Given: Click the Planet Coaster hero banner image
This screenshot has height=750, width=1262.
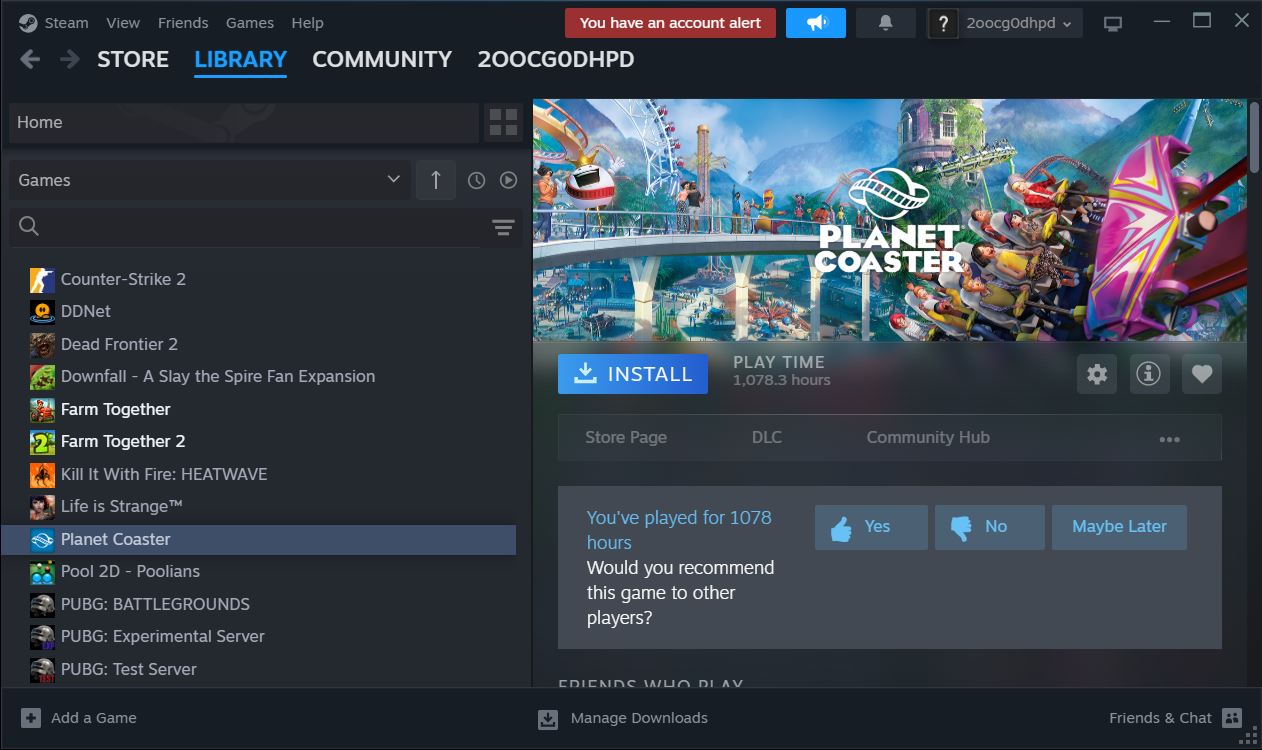Looking at the screenshot, I should click(890, 220).
